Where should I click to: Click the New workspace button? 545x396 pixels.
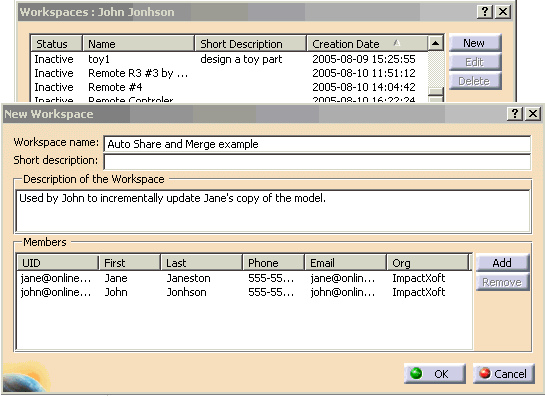[x=475, y=43]
